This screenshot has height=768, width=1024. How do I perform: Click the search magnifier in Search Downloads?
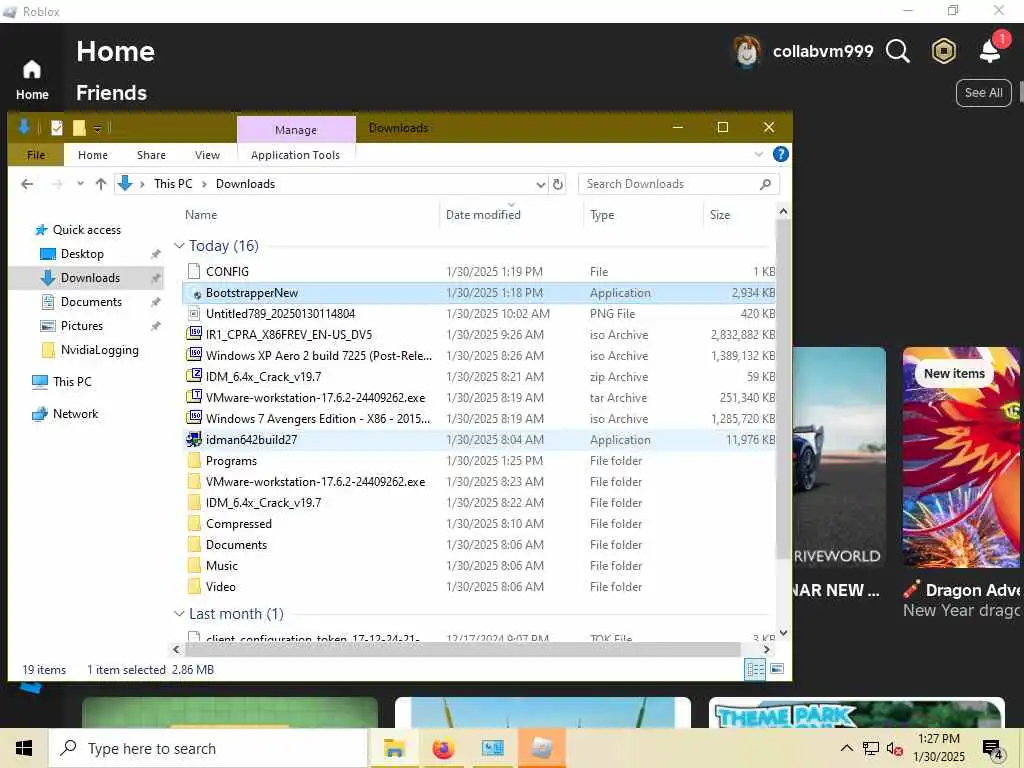coord(765,184)
